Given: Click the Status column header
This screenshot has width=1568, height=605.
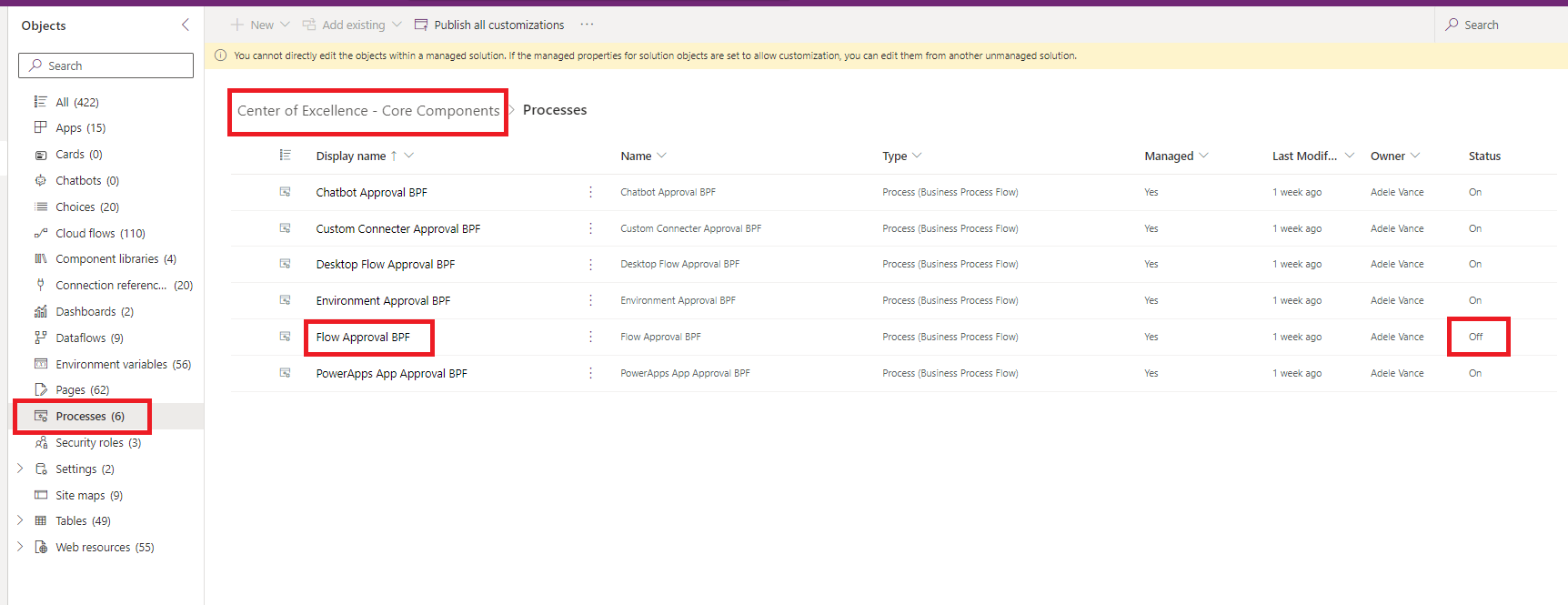Looking at the screenshot, I should point(1484,156).
